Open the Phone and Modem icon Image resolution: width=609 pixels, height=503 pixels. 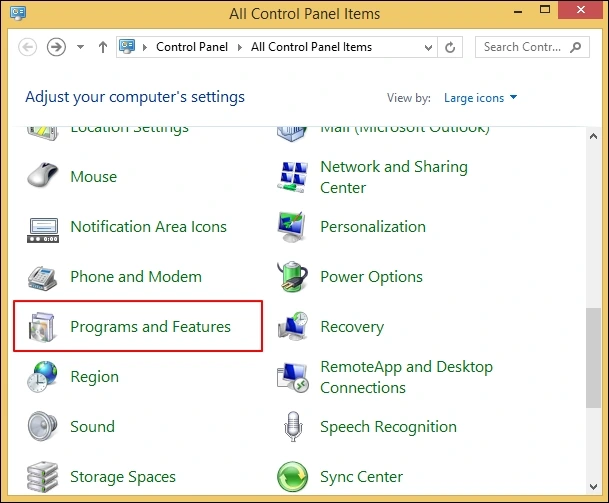42,278
